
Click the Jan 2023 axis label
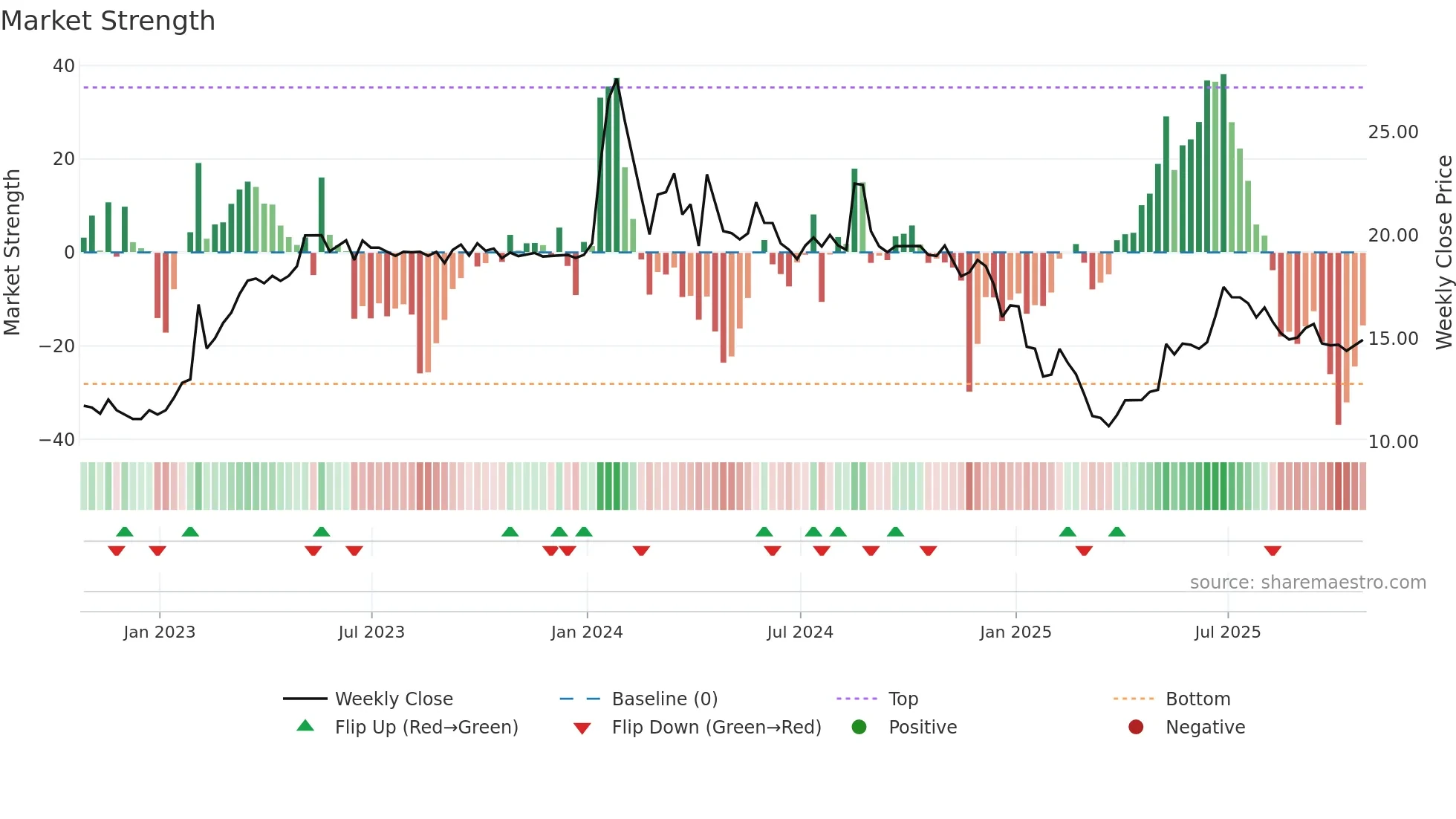[159, 632]
